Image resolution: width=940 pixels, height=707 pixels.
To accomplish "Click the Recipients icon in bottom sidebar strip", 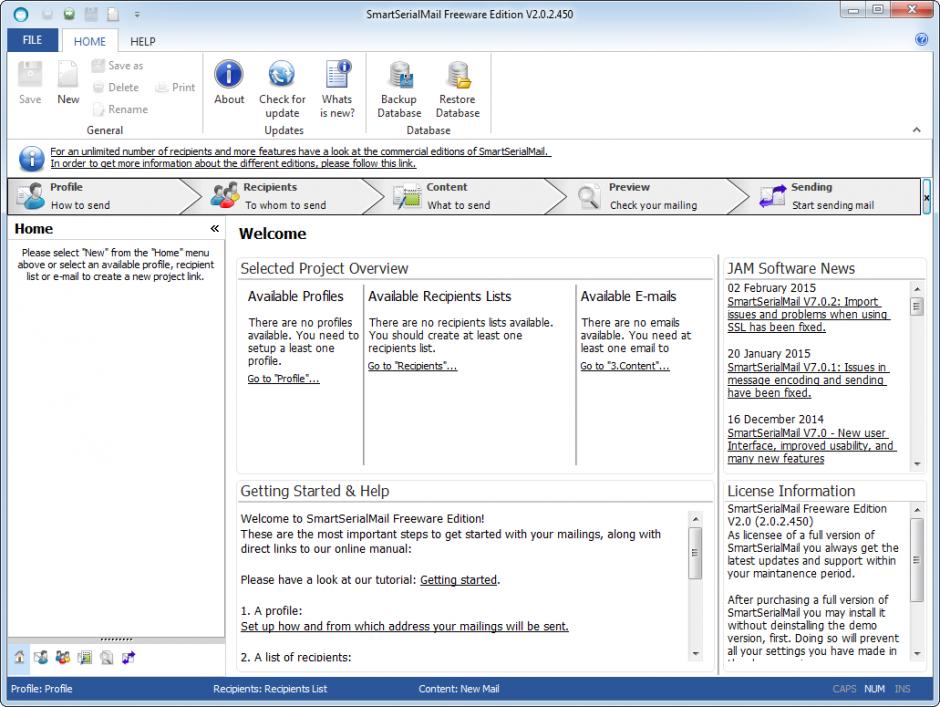I will pos(62,657).
